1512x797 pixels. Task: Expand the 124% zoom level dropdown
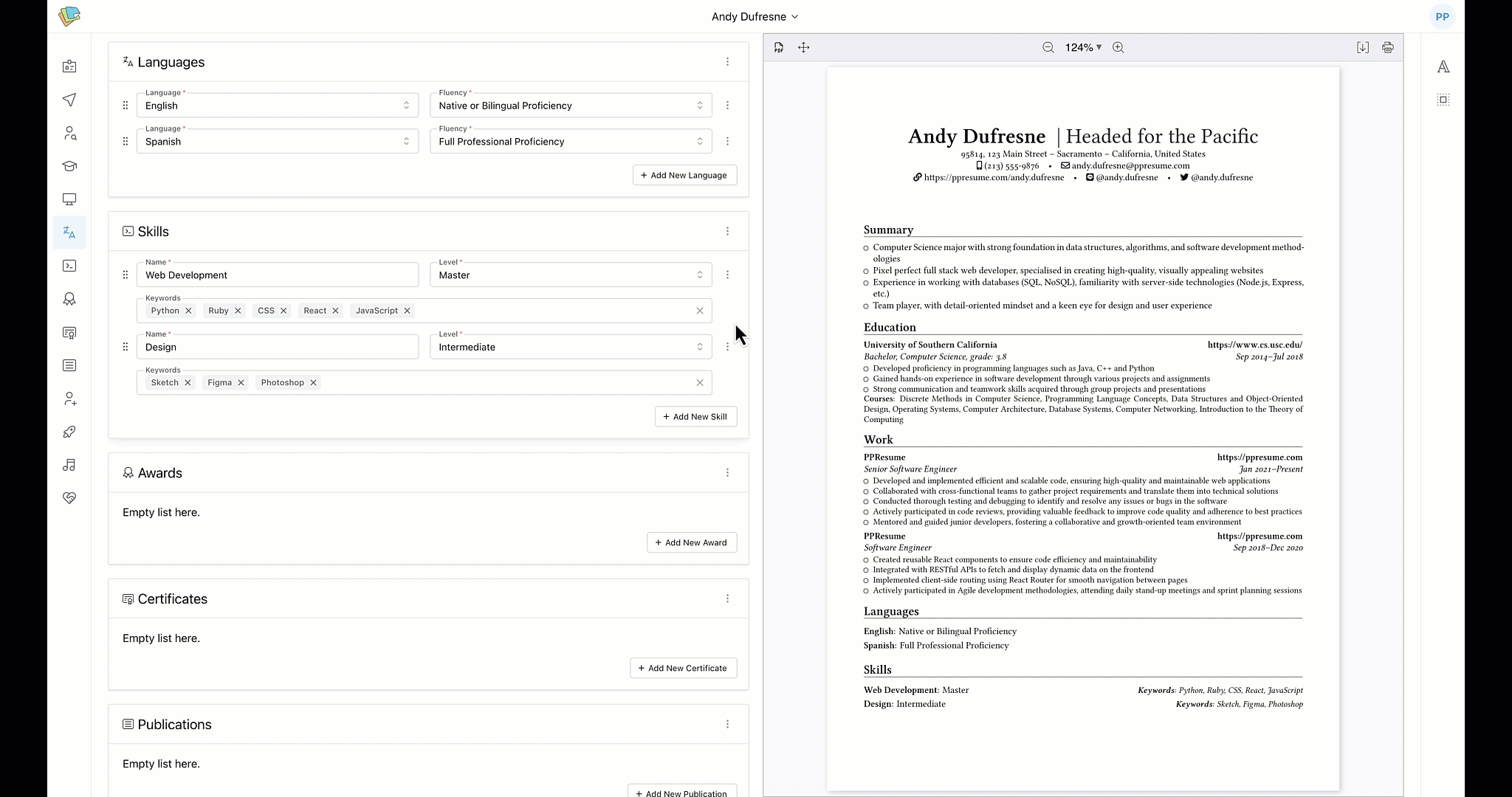[x=1083, y=47]
